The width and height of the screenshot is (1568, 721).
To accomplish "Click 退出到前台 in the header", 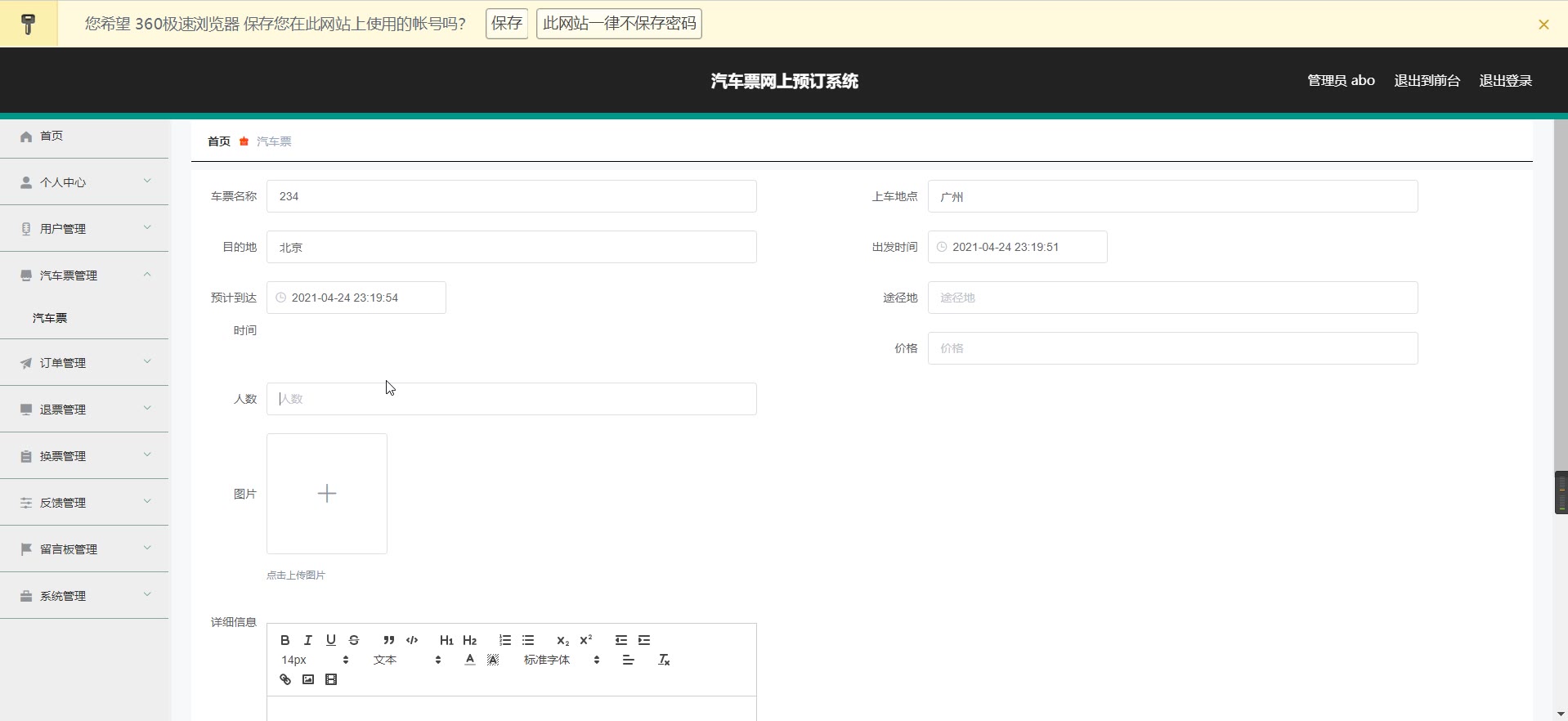I will pyautogui.click(x=1427, y=80).
